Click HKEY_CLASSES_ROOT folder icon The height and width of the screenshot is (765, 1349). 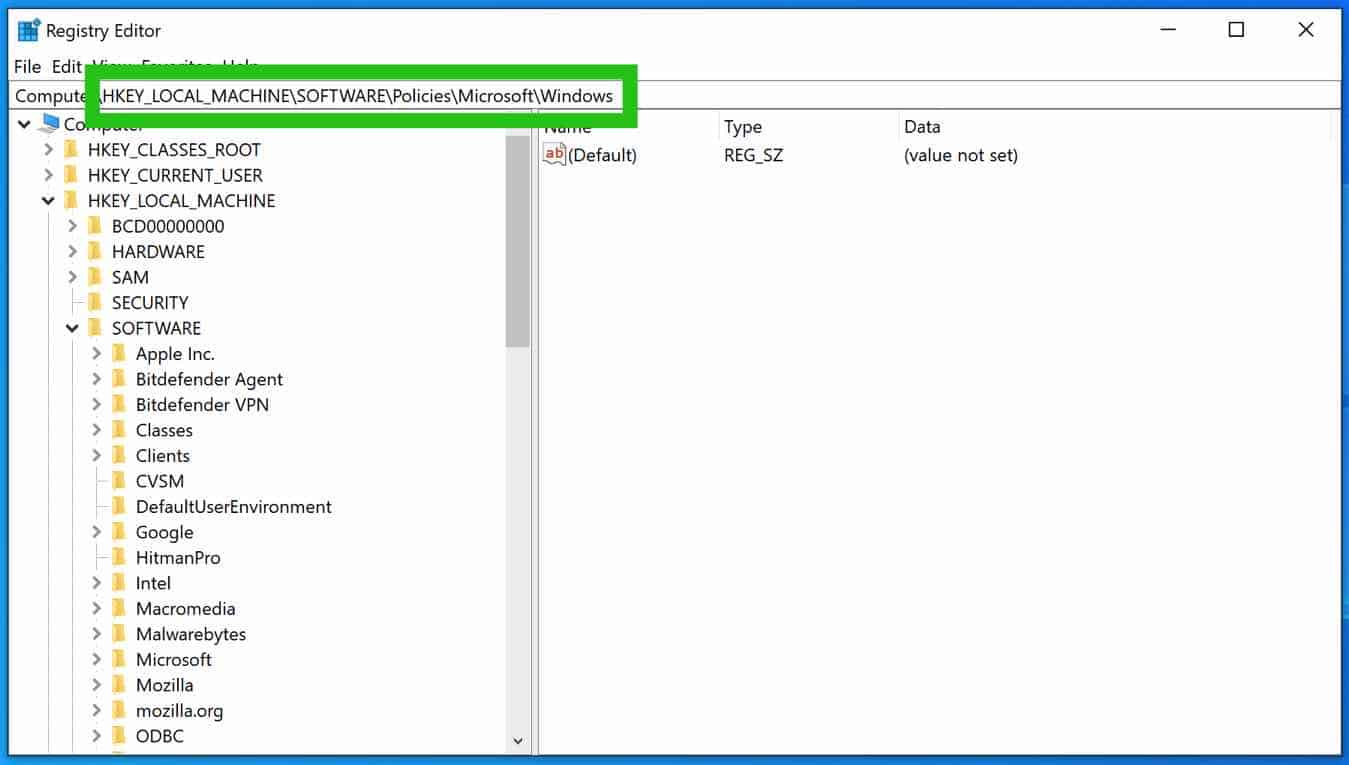(71, 150)
